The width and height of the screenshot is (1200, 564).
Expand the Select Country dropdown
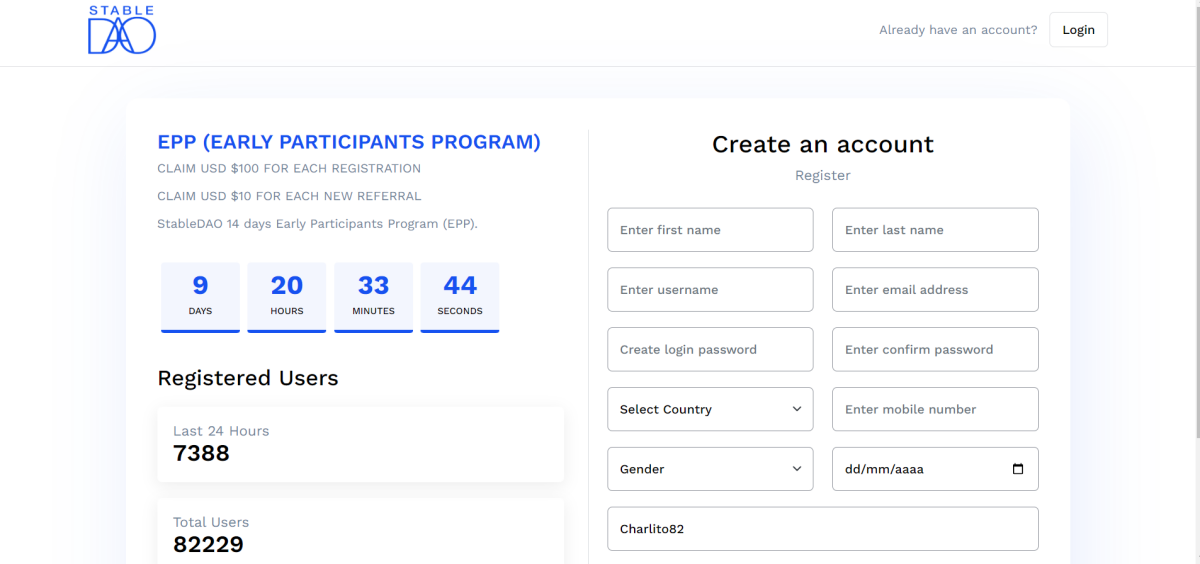click(x=710, y=409)
